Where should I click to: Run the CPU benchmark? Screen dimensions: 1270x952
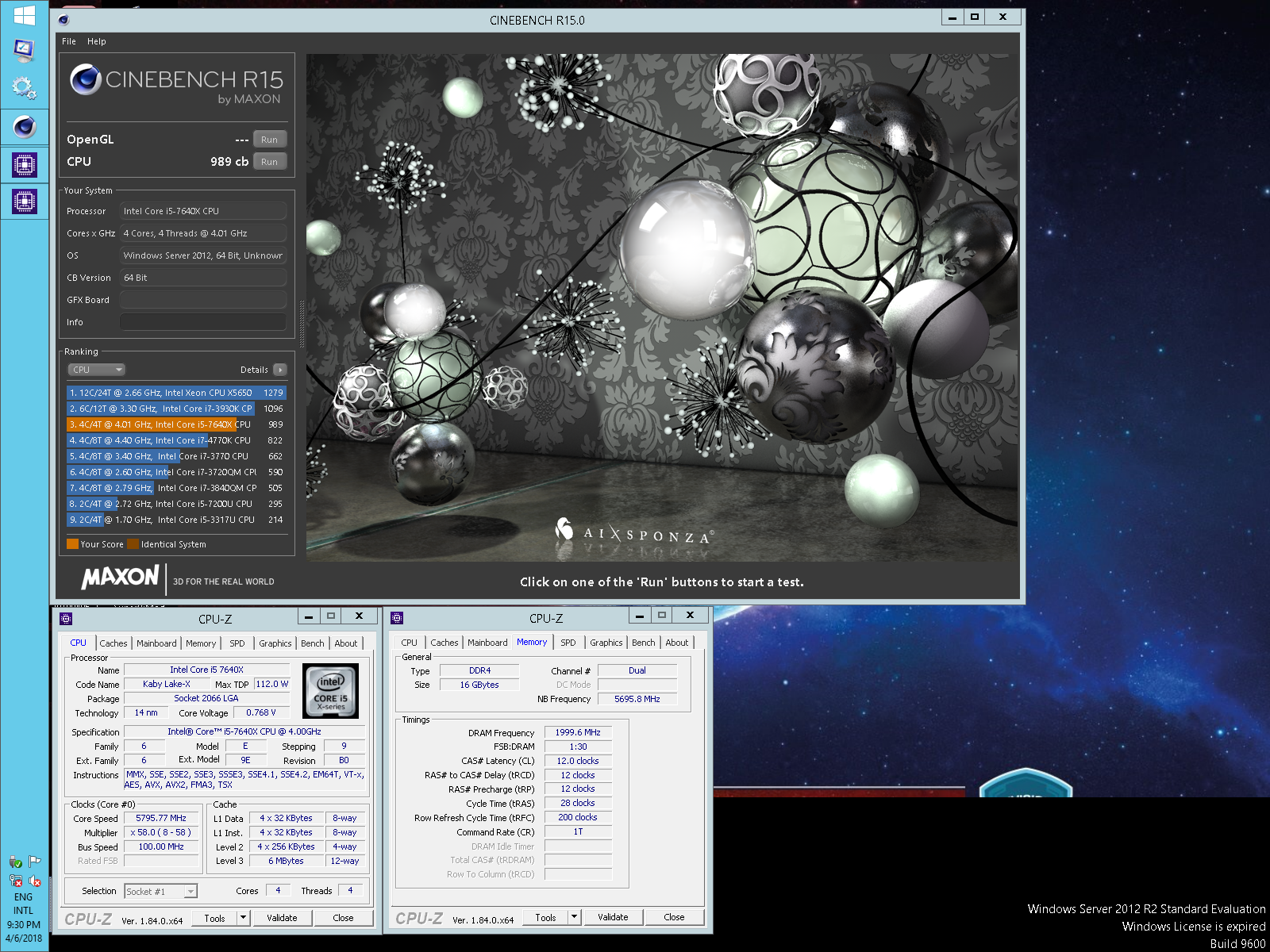click(x=269, y=162)
